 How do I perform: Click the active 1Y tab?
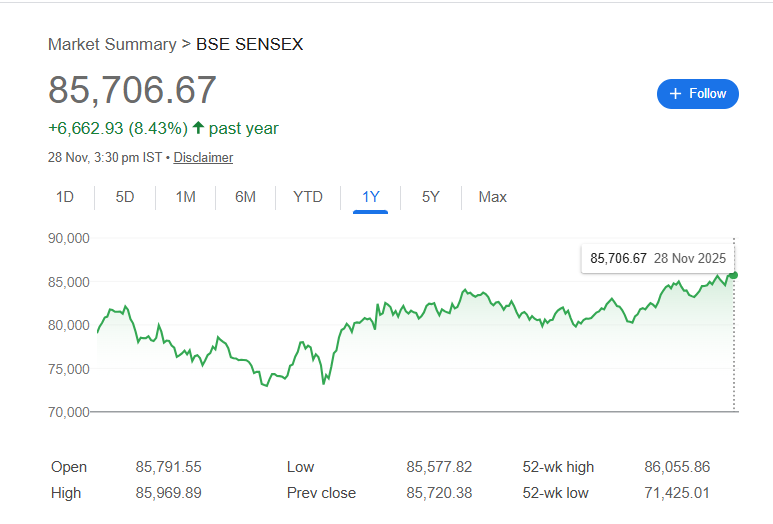371,197
